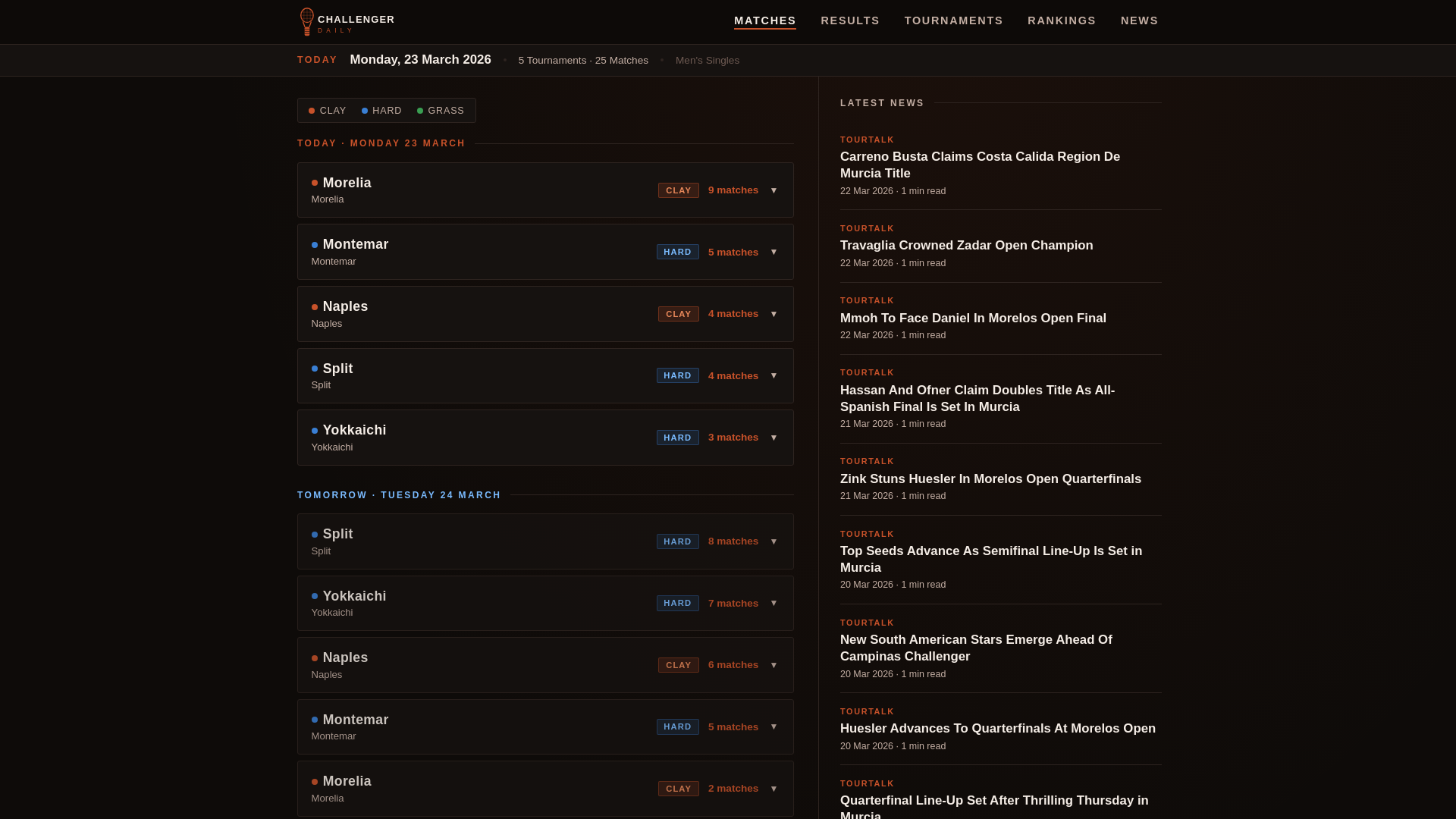Expand today's Montemar matches chevron

click(773, 253)
